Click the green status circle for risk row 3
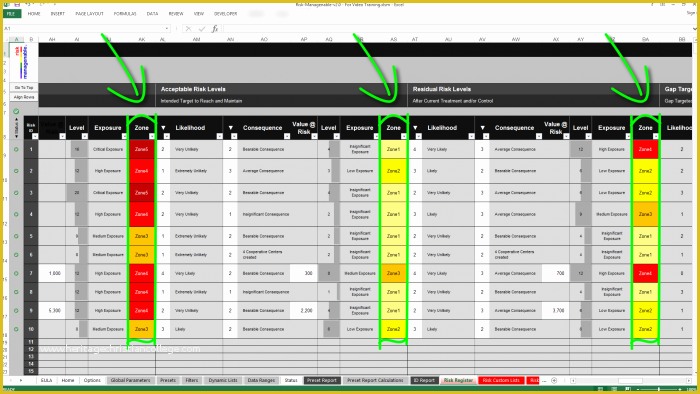Screen dimensions: 700x394 coord(16,193)
